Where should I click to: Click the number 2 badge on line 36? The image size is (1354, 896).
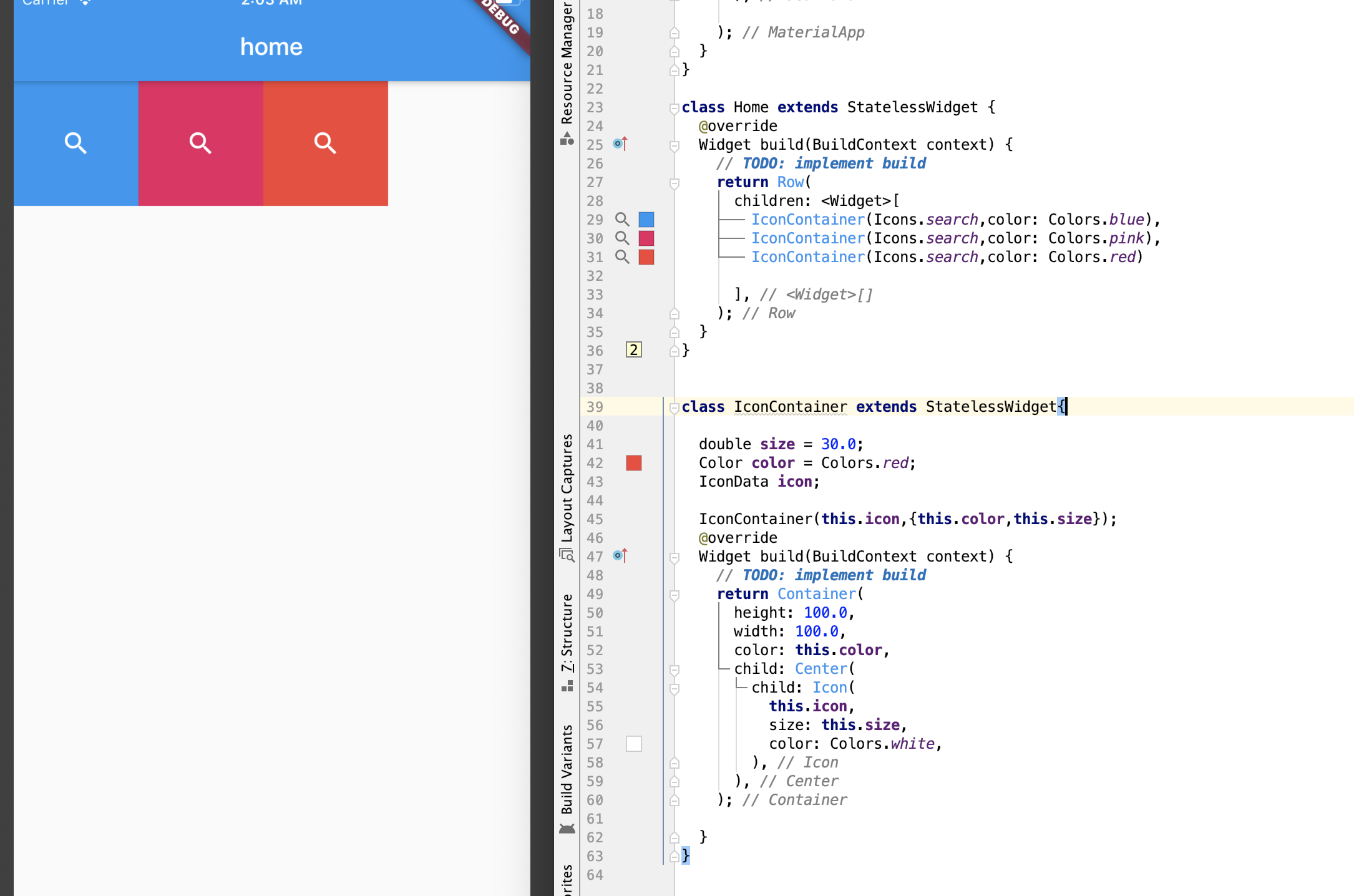click(634, 350)
